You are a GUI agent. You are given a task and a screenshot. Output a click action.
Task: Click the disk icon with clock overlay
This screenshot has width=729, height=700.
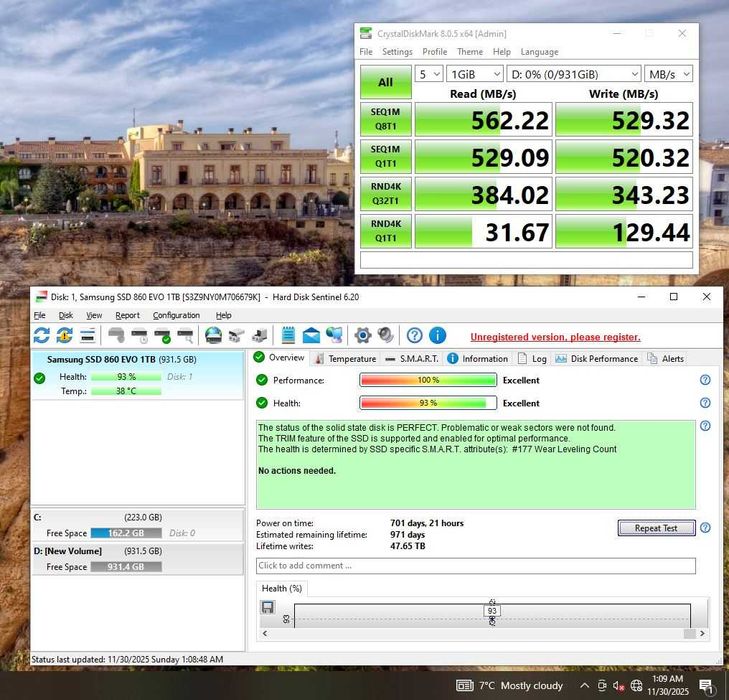[x=139, y=335]
